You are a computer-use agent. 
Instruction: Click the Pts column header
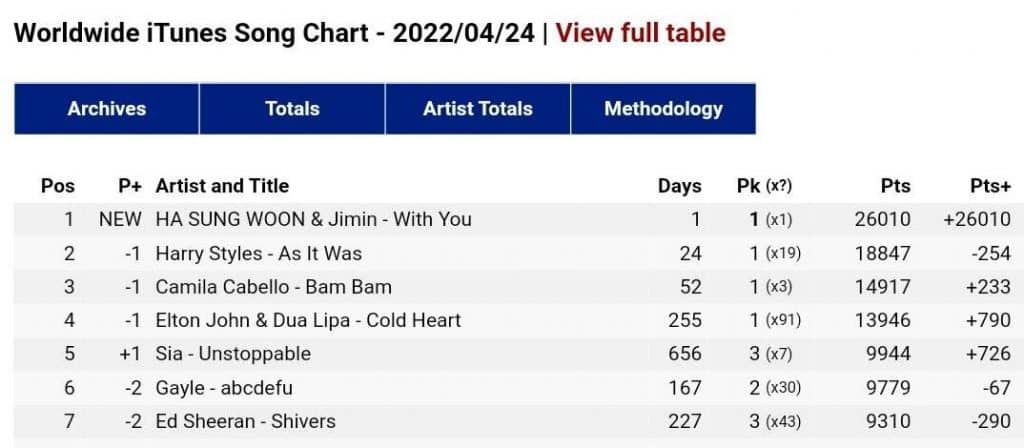pyautogui.click(x=895, y=186)
